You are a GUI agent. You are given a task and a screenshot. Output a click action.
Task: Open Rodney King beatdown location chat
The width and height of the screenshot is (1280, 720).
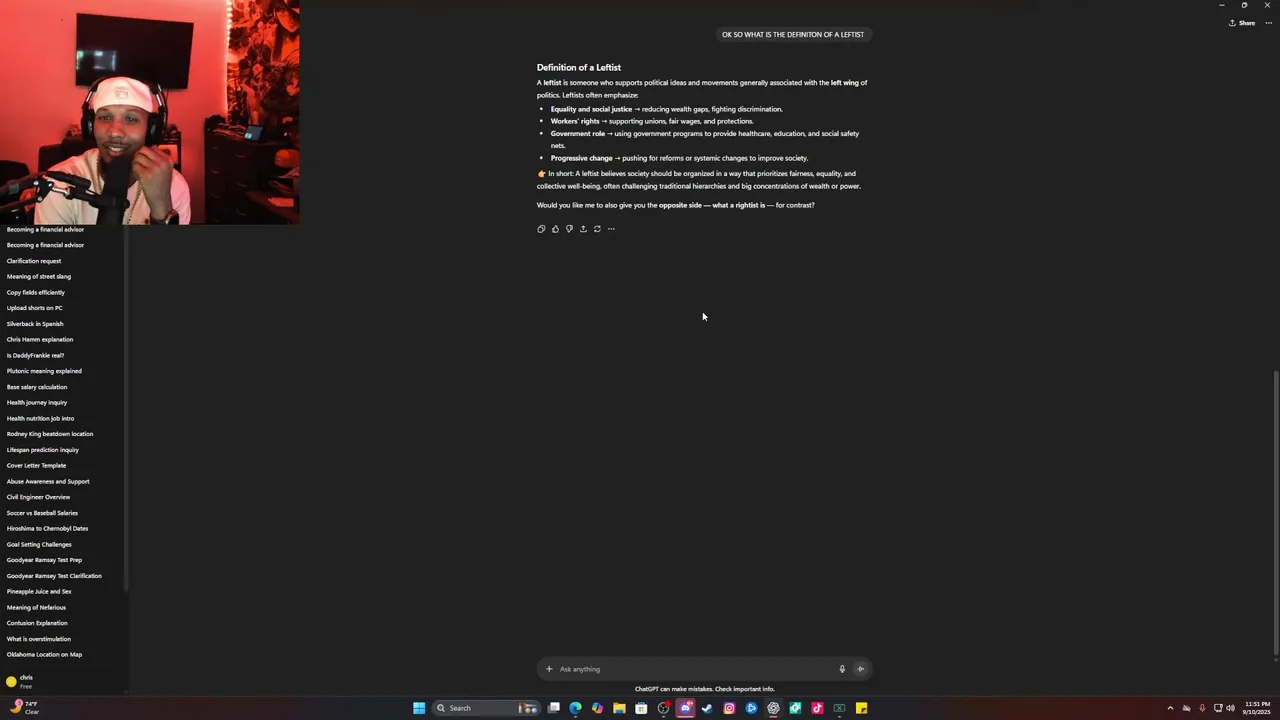[50, 434]
